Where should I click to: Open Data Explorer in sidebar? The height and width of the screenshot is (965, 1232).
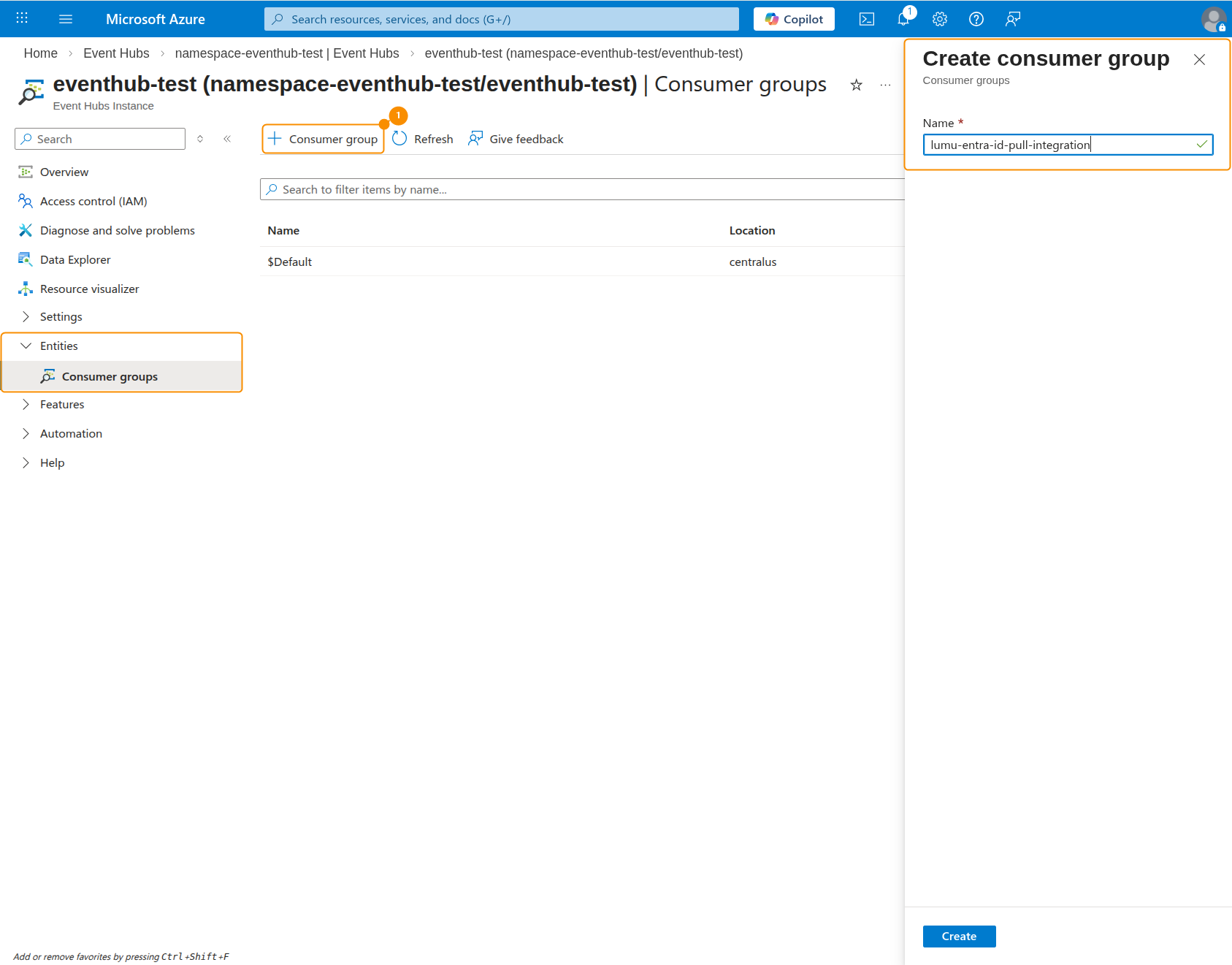75,259
